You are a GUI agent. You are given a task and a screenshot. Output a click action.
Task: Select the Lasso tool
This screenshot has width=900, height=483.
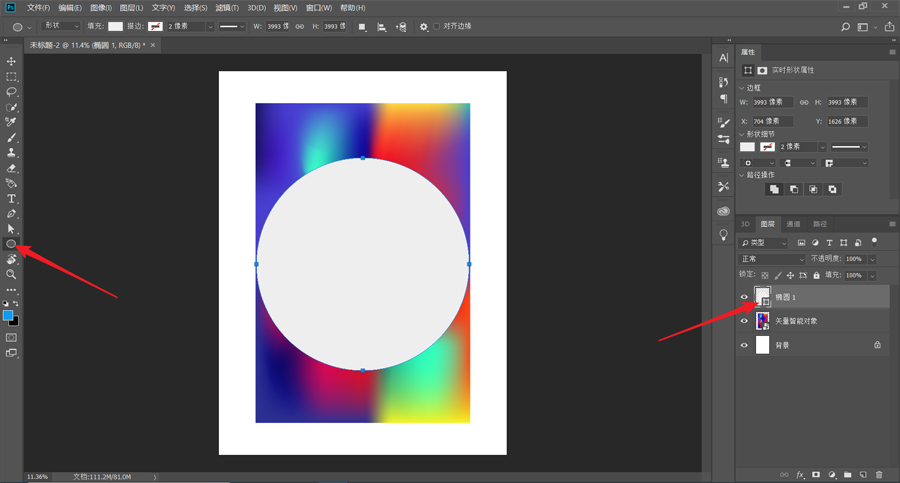(12, 92)
